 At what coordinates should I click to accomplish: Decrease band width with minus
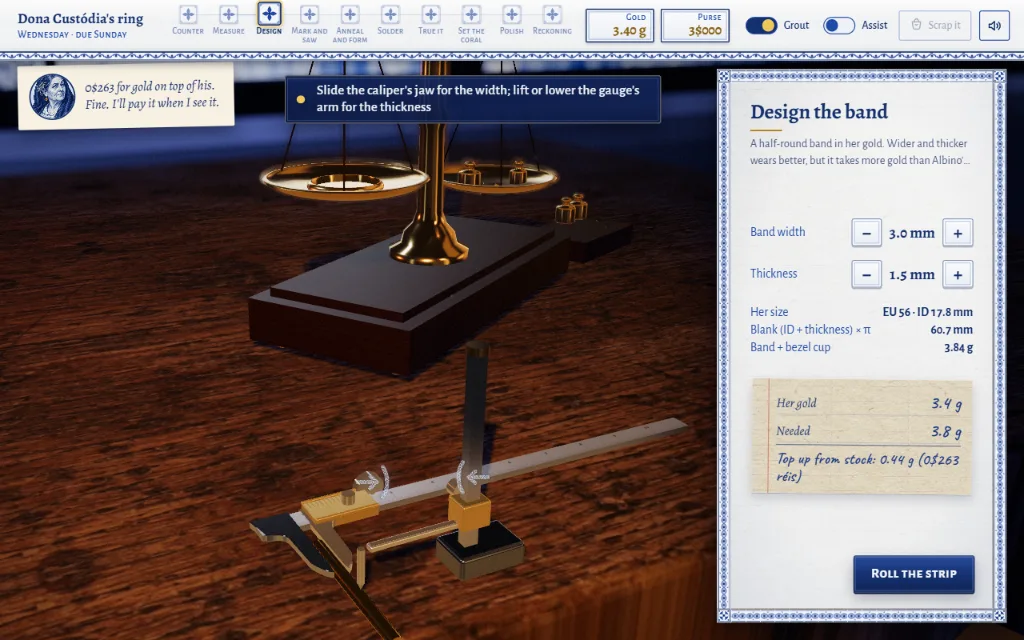click(867, 233)
